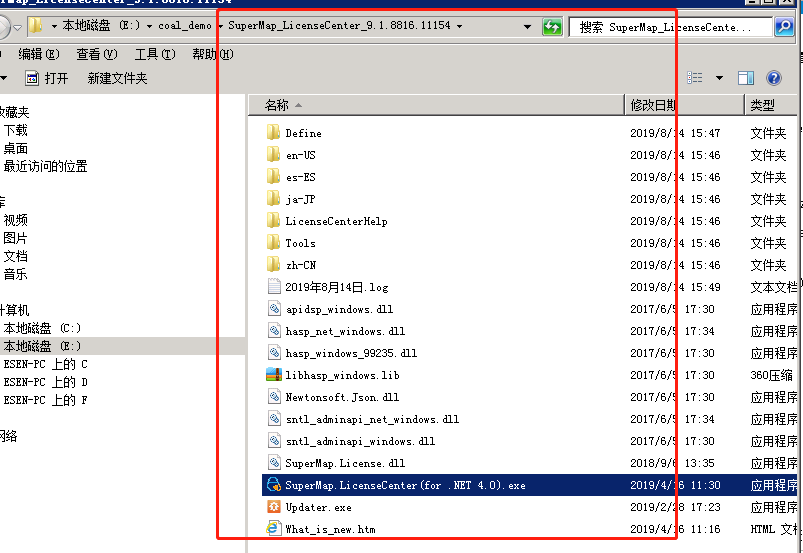
Task: Open 桌面 in the navigation pane
Action: [x=15, y=148]
